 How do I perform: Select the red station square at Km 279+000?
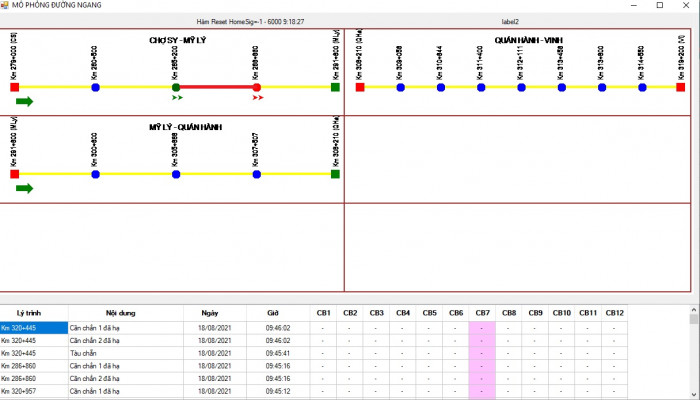[x=15, y=88]
